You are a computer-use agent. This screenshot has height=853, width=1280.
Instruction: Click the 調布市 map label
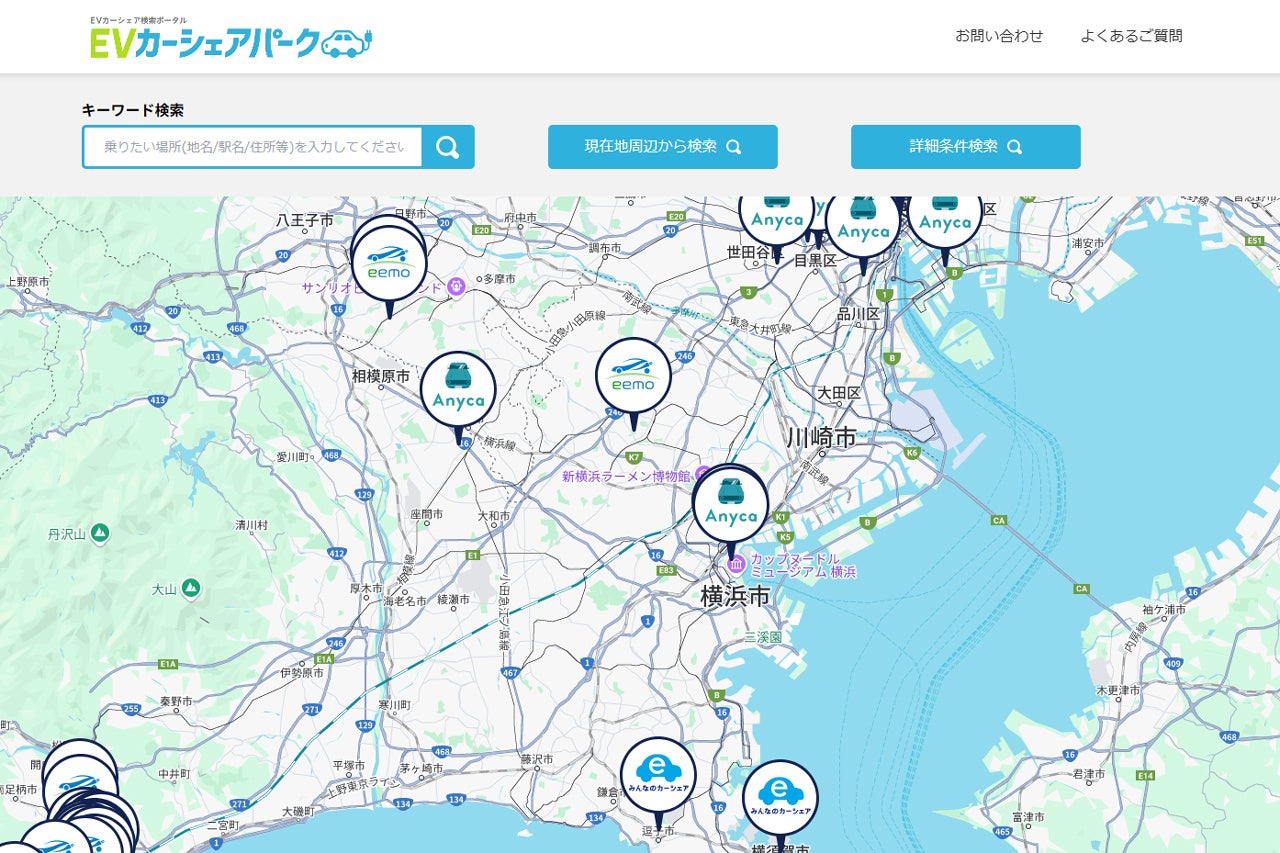605,247
